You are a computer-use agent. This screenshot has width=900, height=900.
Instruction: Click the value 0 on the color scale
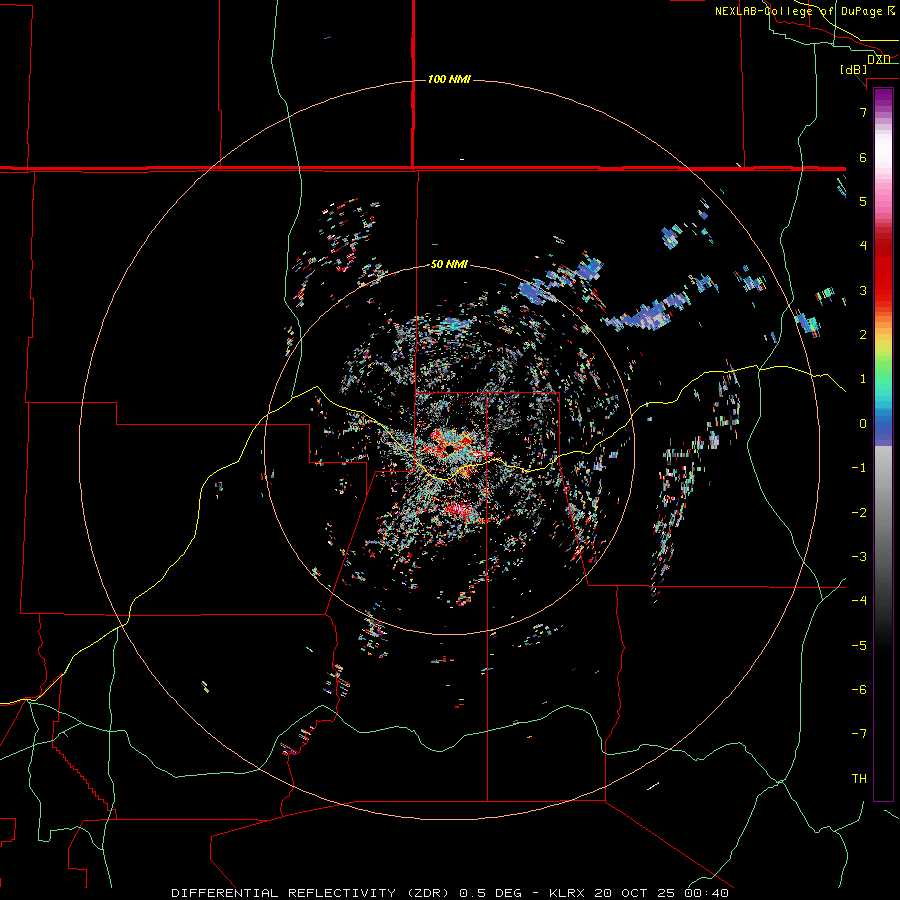point(863,424)
